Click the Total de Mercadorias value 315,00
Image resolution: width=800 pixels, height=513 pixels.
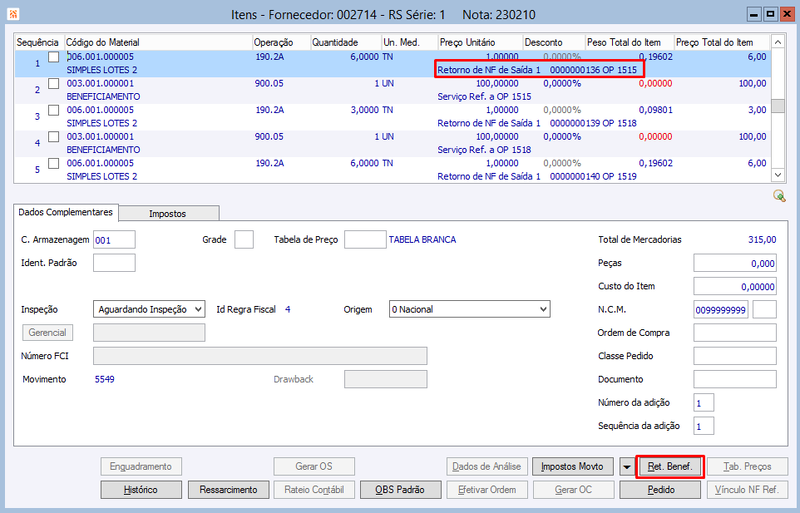coord(762,239)
